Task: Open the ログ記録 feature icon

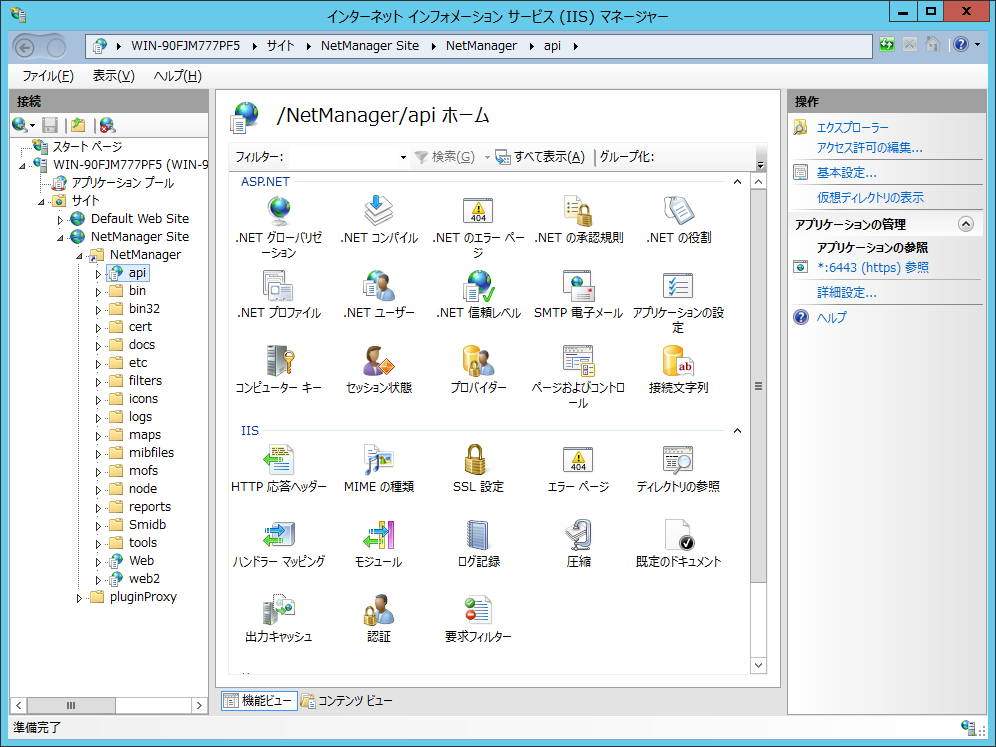Action: pos(478,537)
